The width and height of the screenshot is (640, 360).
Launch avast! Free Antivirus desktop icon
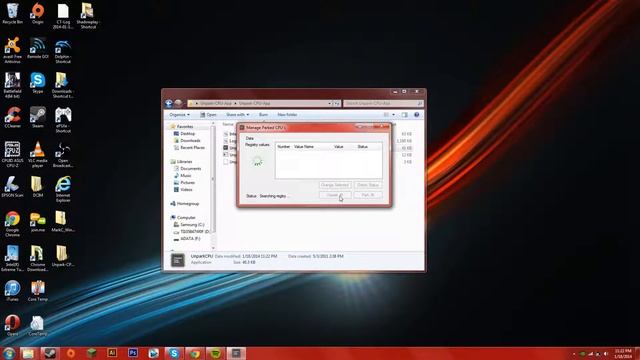13,51
